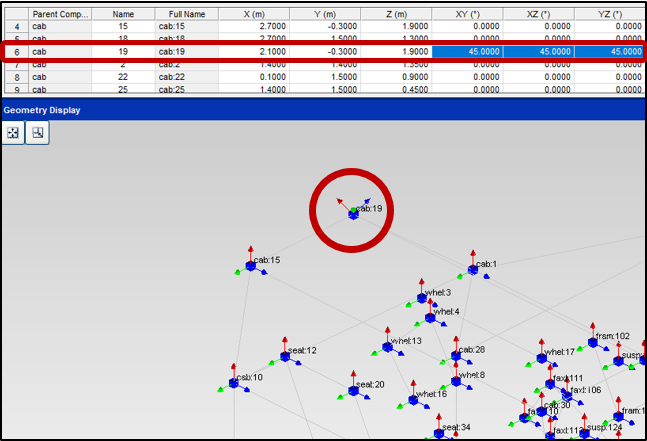Click the fram:102 node marker

point(593,342)
